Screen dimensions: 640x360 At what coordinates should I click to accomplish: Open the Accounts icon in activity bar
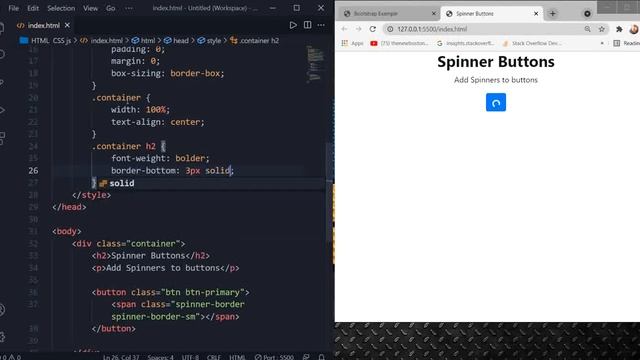click(x=2, y=310)
